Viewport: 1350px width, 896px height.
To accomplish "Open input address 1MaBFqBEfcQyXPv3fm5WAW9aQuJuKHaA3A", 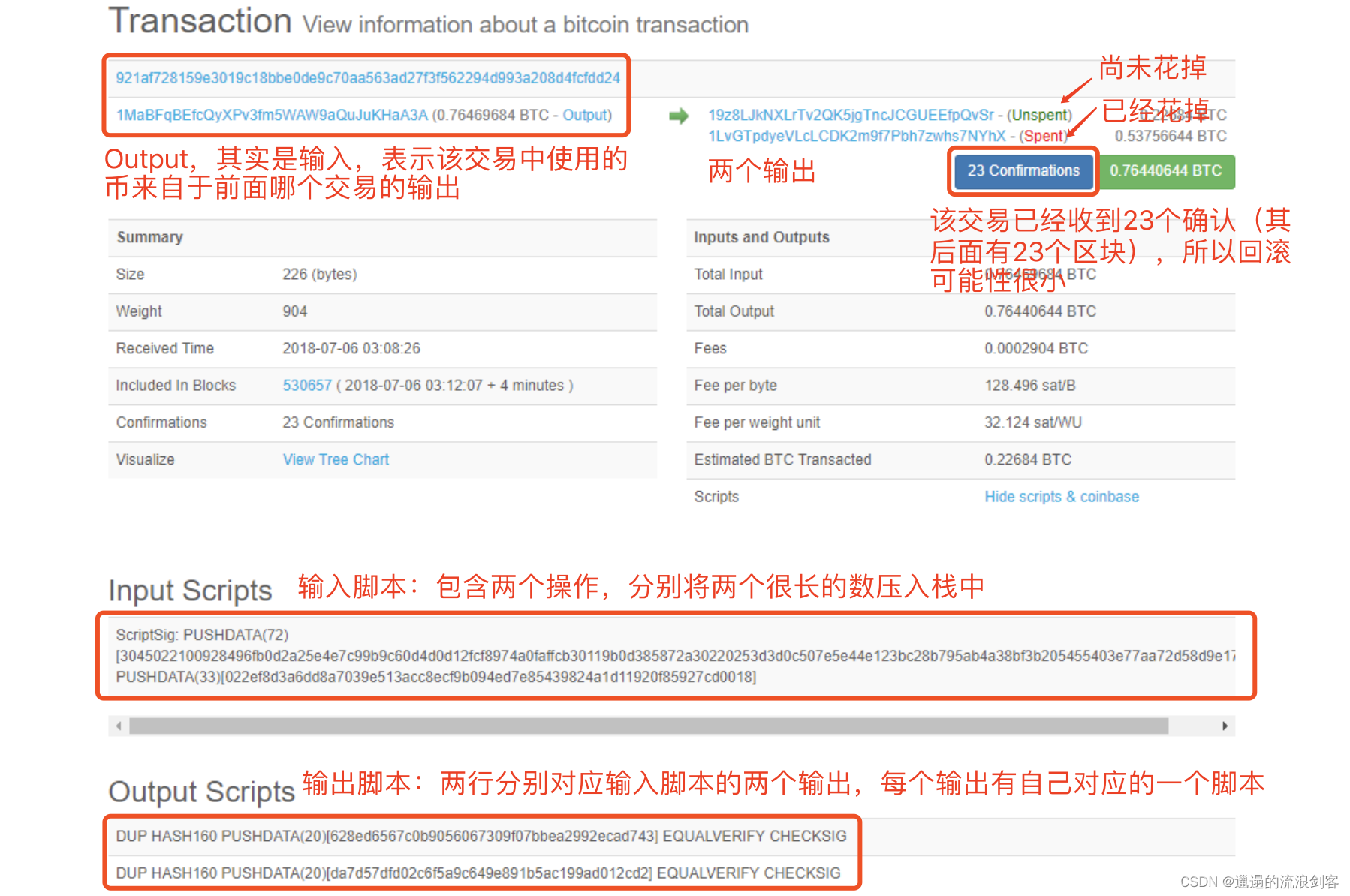I will [272, 115].
